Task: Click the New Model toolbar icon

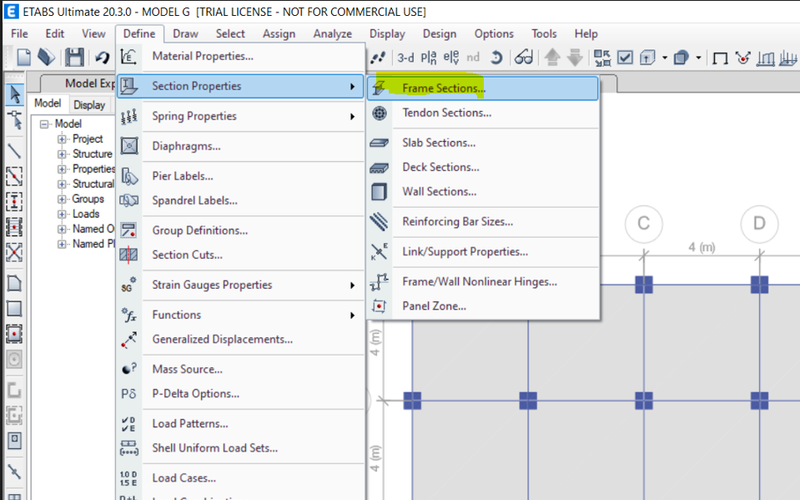Action: 23,57
